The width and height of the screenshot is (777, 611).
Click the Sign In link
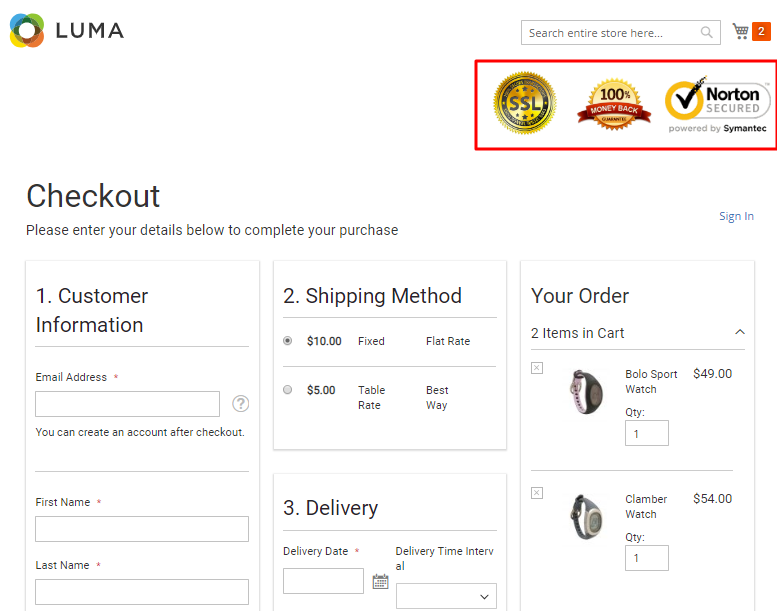tap(736, 216)
